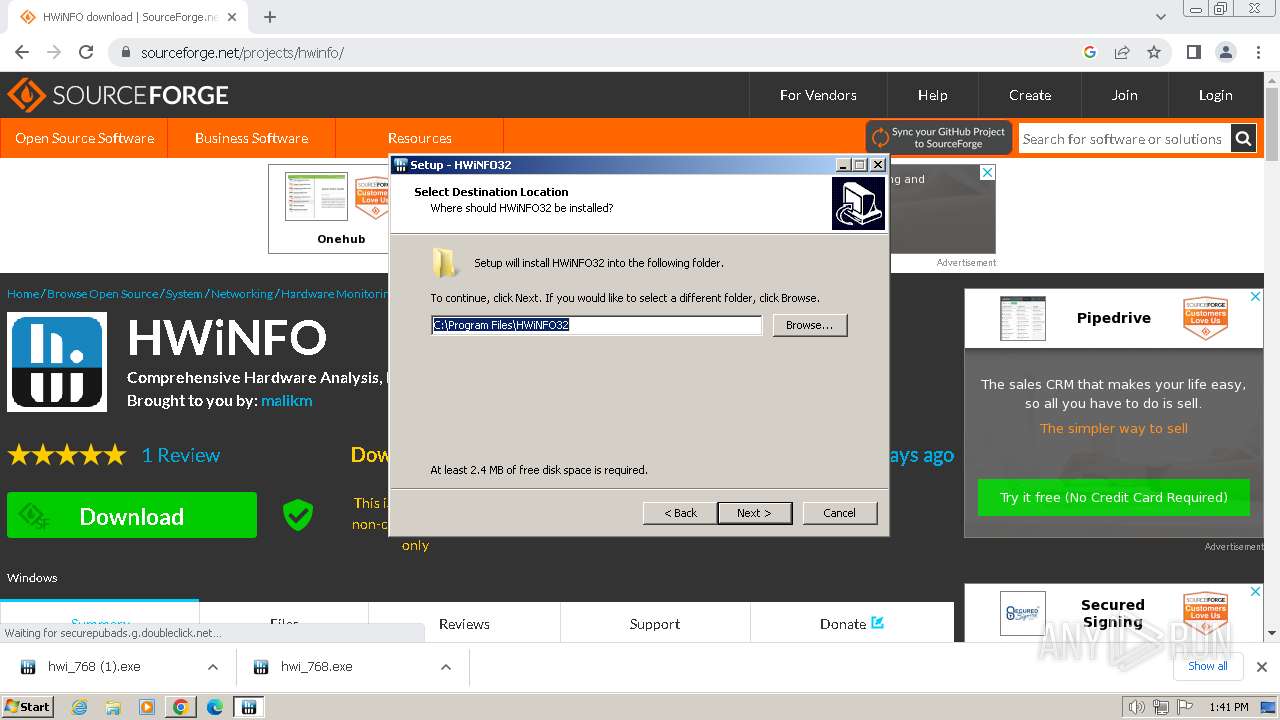This screenshot has height=720, width=1280.
Task: Toggle the browser side panel icon
Action: click(1193, 52)
